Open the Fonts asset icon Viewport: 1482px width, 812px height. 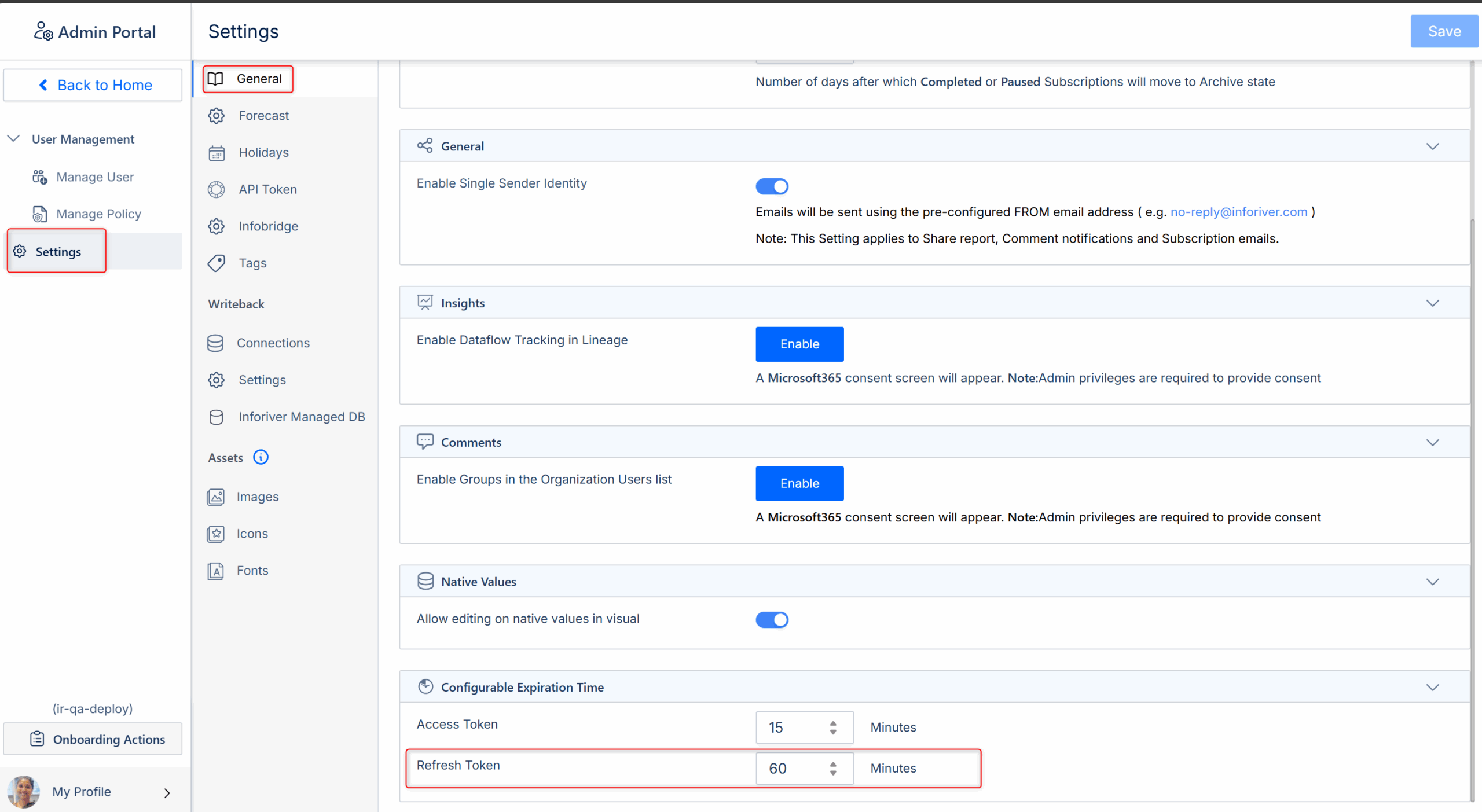(215, 571)
